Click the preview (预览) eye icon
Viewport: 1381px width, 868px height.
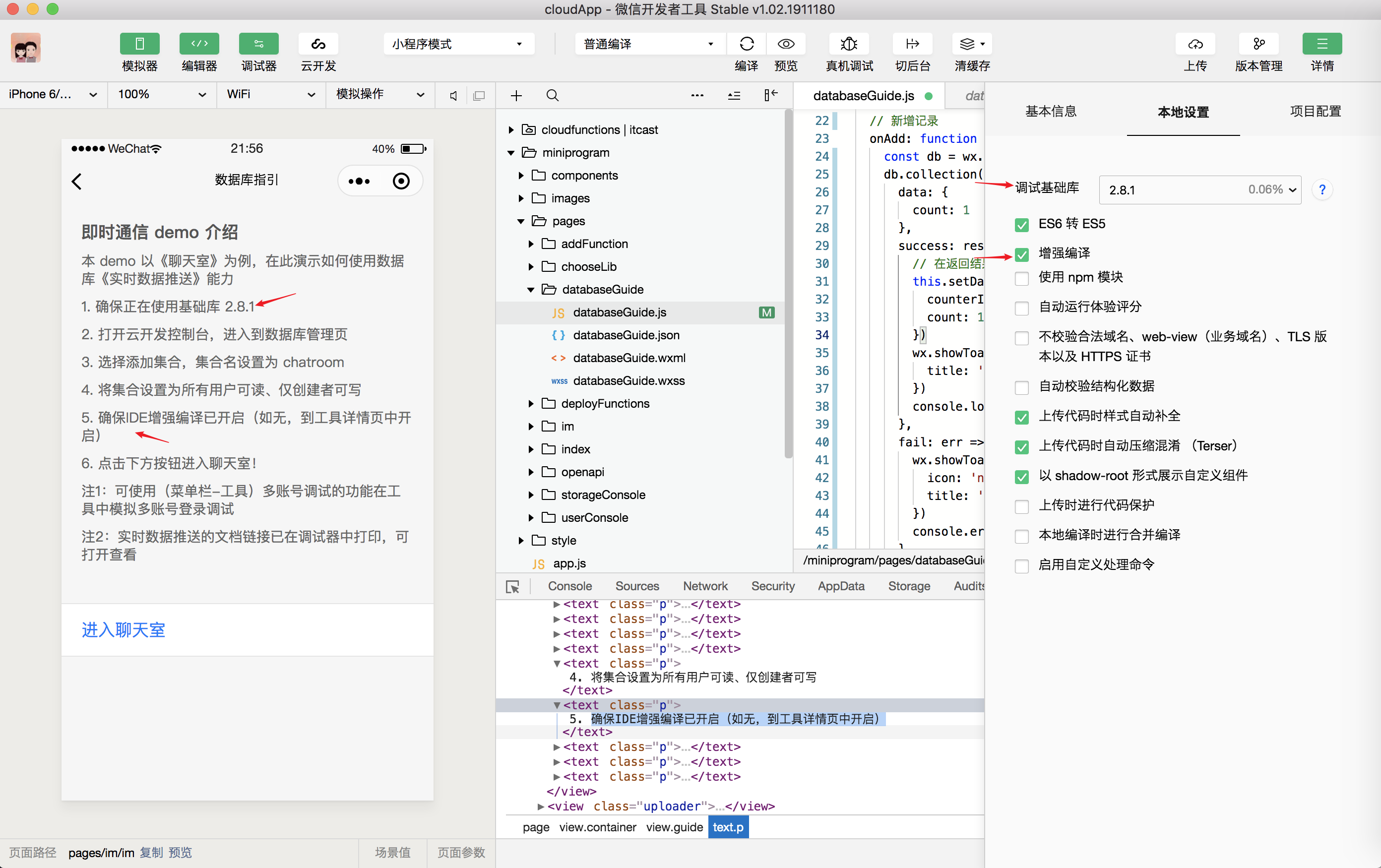coord(786,44)
